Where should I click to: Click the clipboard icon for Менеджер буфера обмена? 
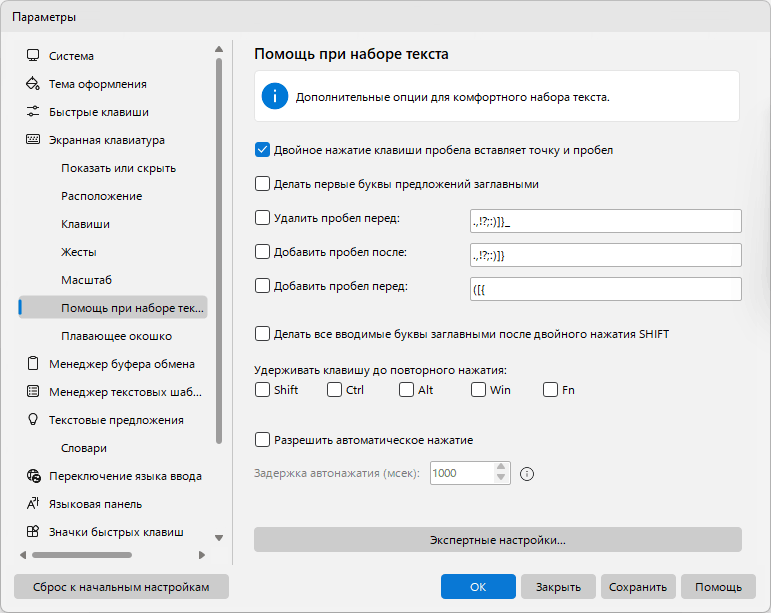pyautogui.click(x=33, y=364)
